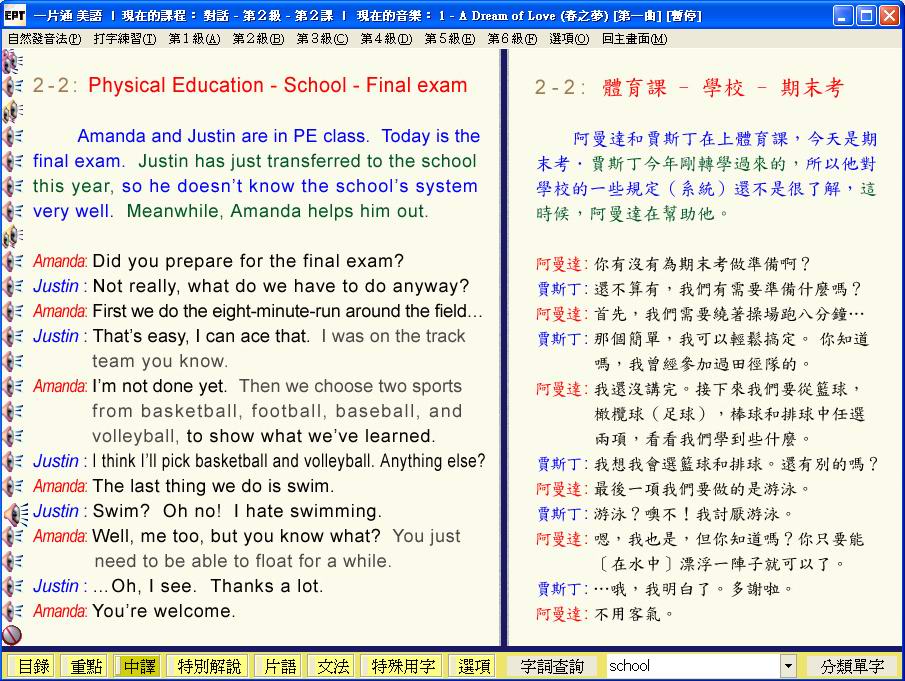Play audio for 'You're welcome' line
The width and height of the screenshot is (905, 681).
13,611
